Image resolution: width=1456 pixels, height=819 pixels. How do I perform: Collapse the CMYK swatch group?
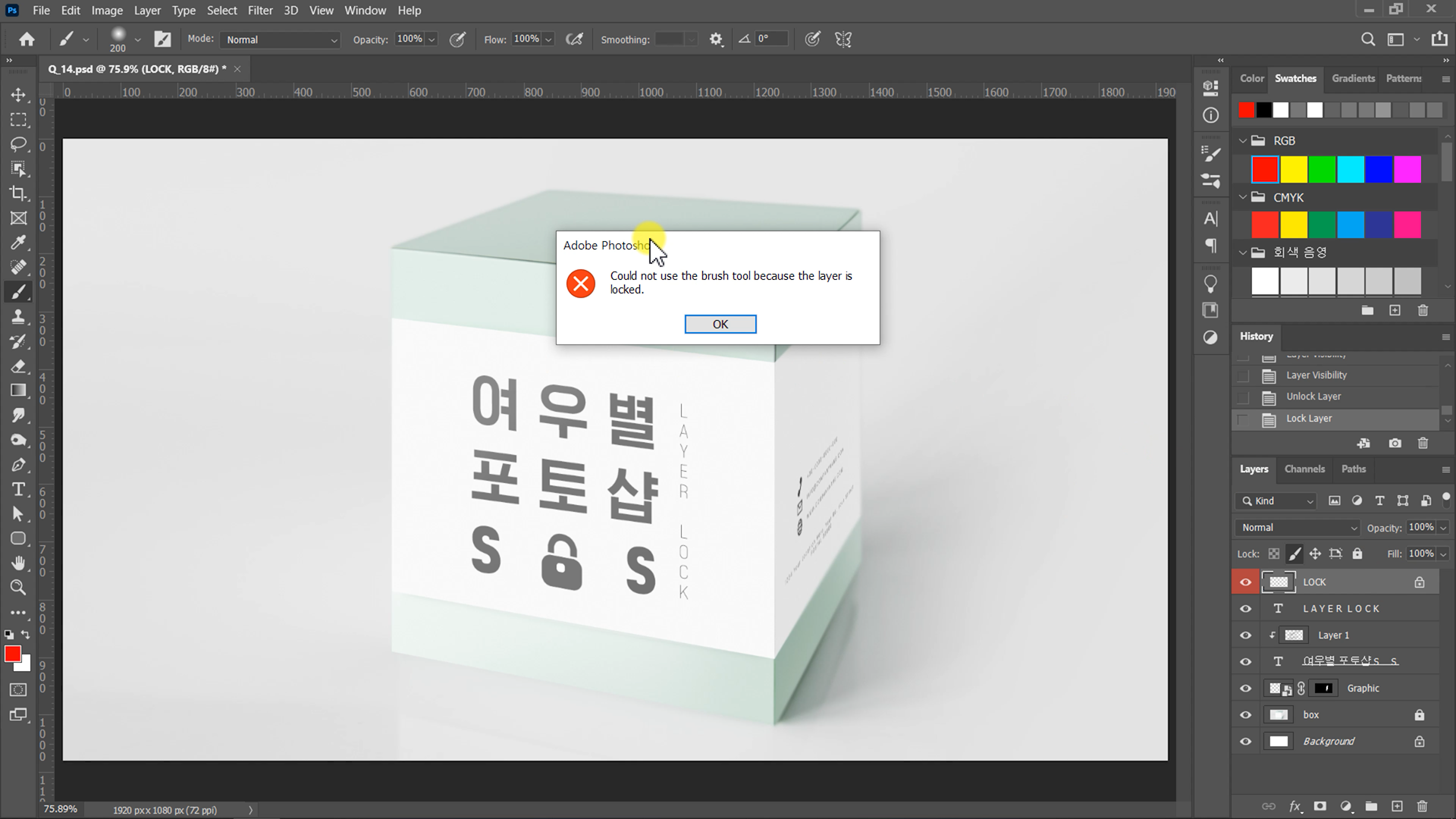1243,197
